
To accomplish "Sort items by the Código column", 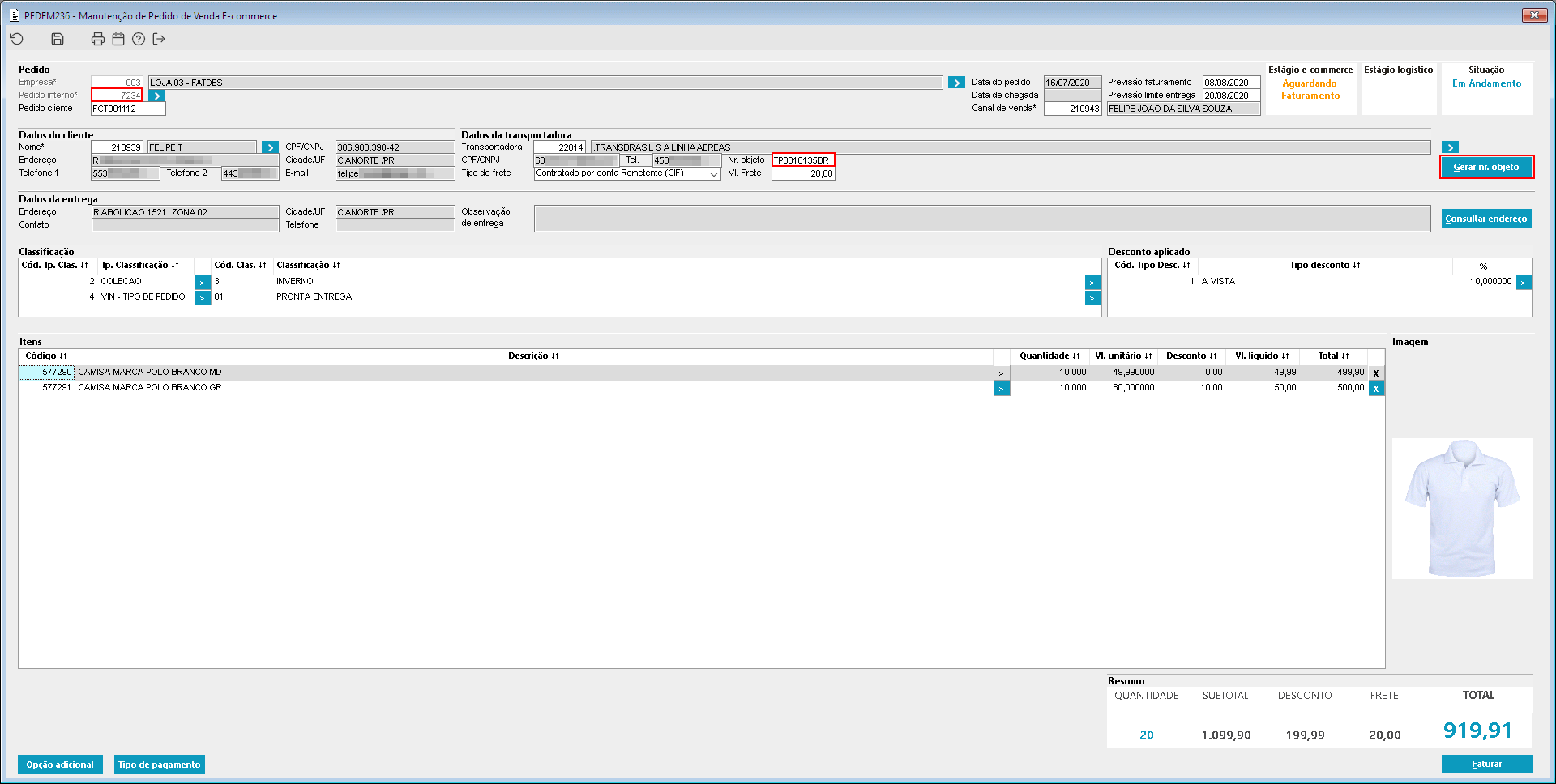I will [x=46, y=356].
